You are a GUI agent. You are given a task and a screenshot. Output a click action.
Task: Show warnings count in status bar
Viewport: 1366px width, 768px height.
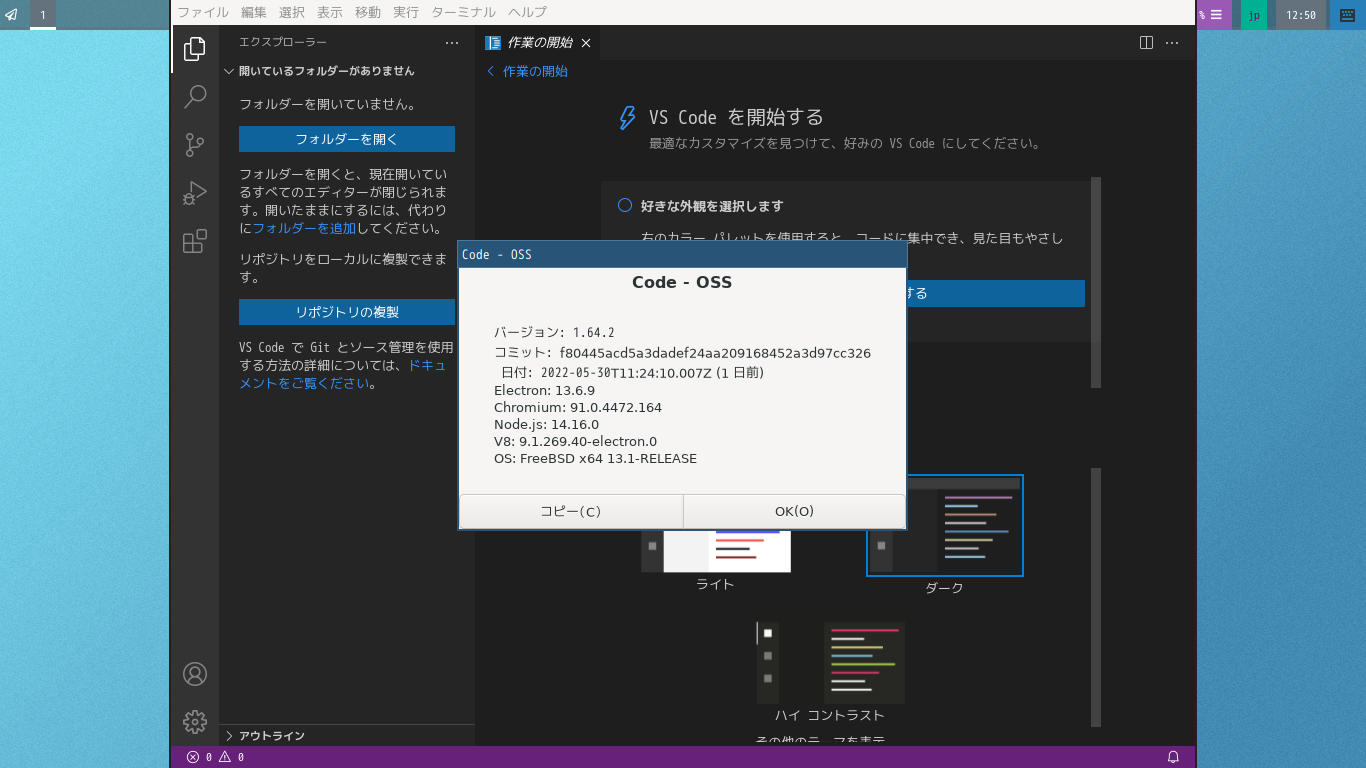232,757
